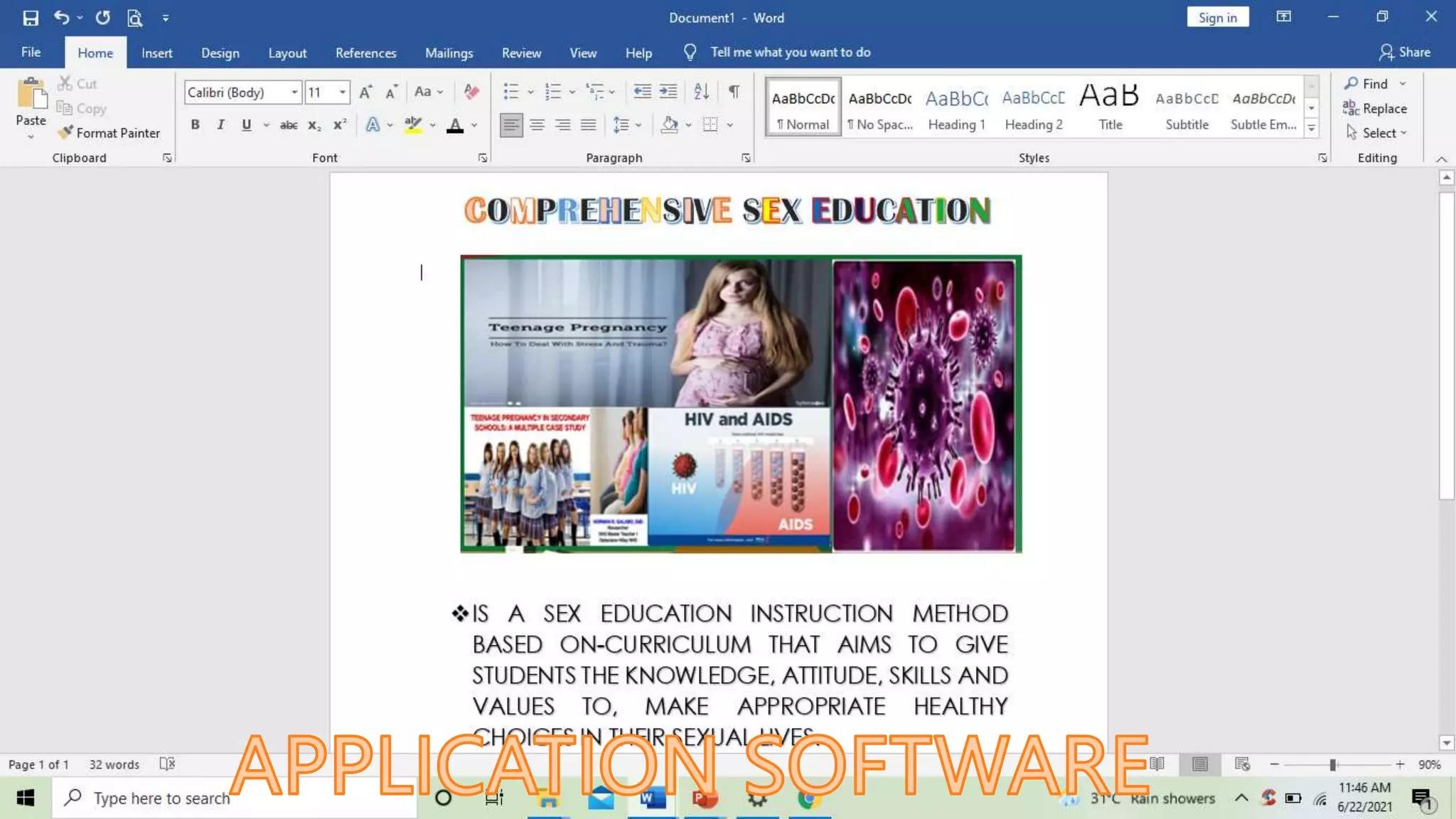Switch to Web Layout view icon
Screen dimensions: 1456x819
[x=1242, y=764]
